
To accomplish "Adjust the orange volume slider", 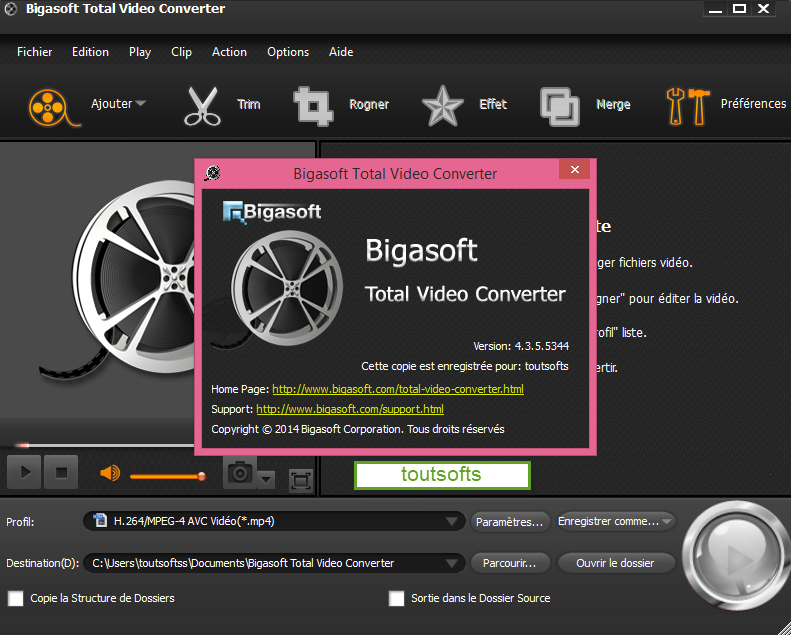I will (167, 476).
